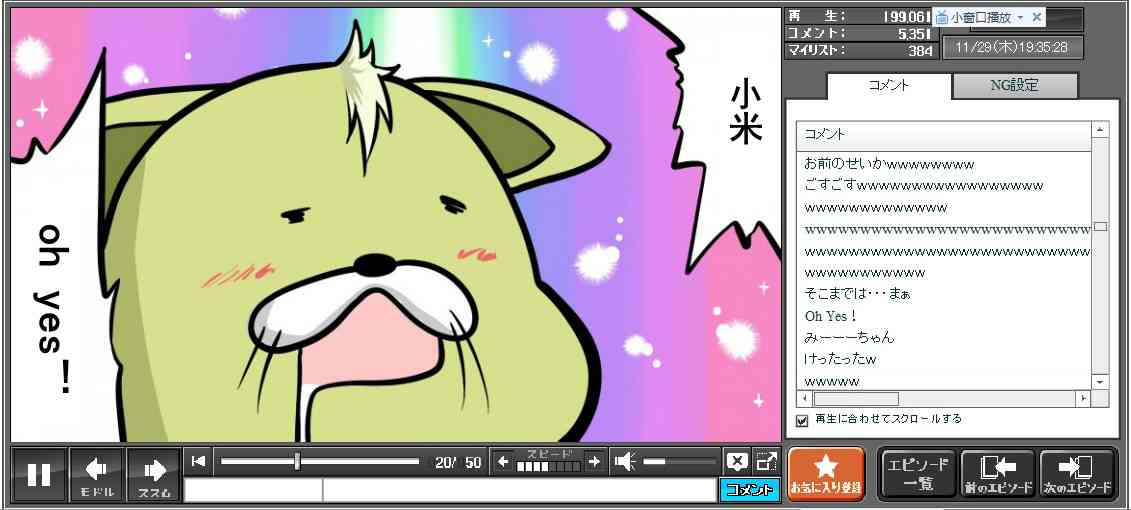
Task: Open the 小窗口播放 dropdown arrow
Action: (1020, 18)
